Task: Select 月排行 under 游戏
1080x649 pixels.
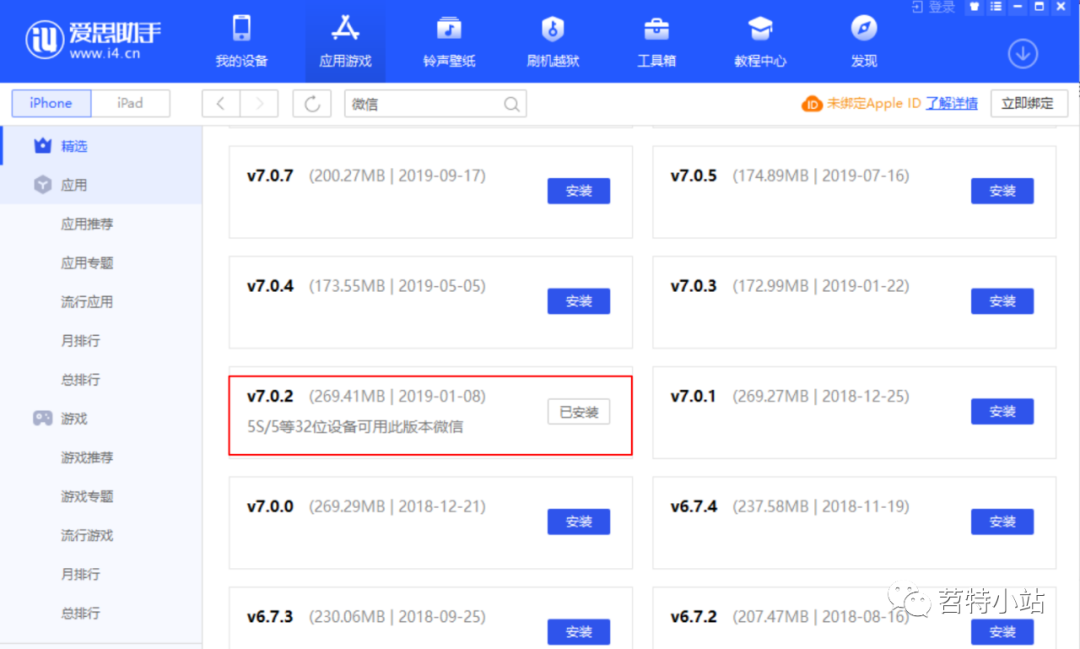Action: (81, 575)
